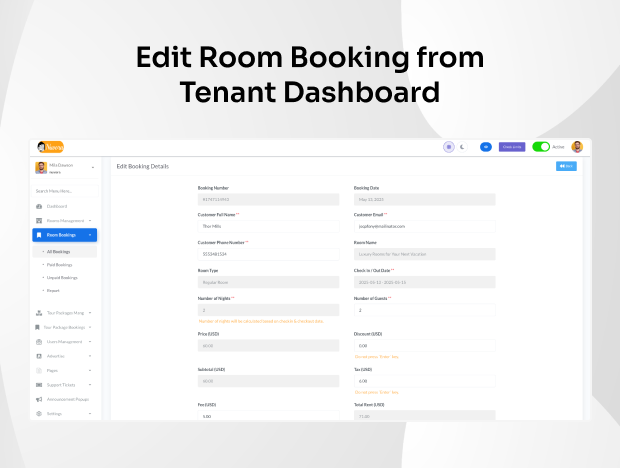Click the Customer Phone Number field
This screenshot has width=620, height=468.
[x=268, y=254]
